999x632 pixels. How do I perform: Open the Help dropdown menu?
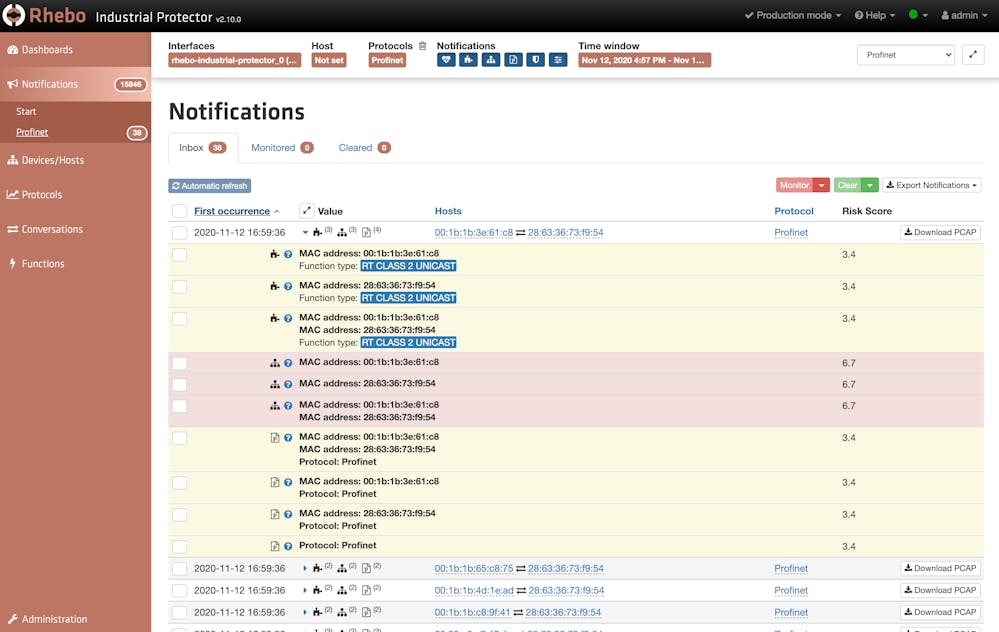pos(875,15)
